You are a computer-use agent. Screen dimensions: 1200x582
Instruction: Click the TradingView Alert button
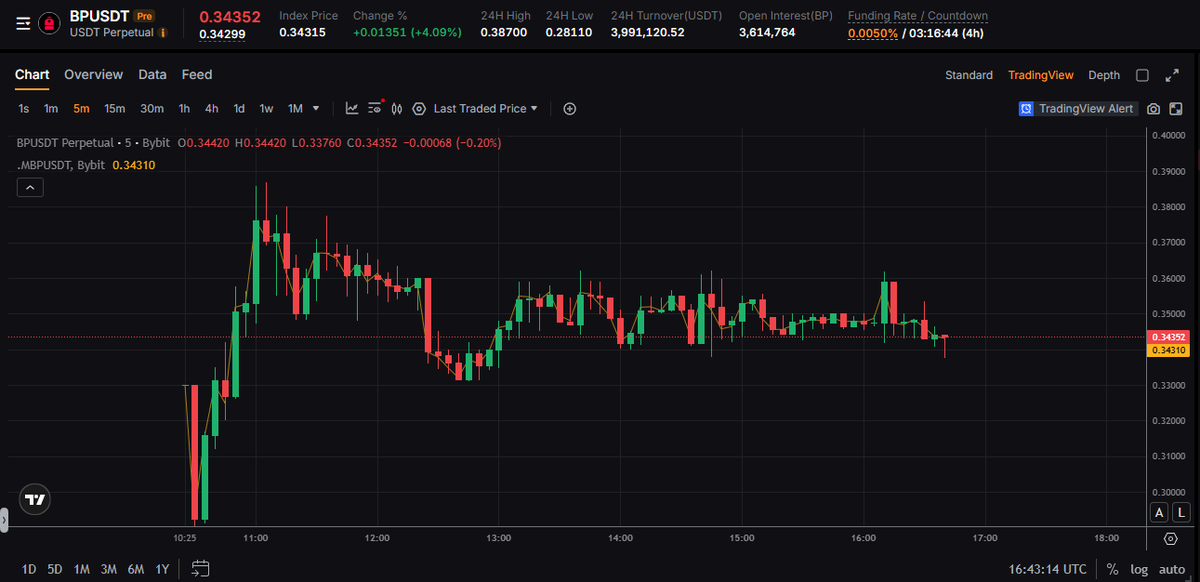click(1078, 109)
